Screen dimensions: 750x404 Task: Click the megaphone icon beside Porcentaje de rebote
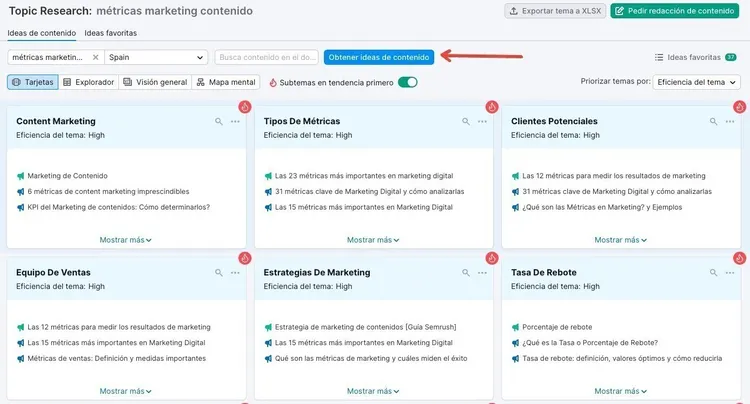515,327
